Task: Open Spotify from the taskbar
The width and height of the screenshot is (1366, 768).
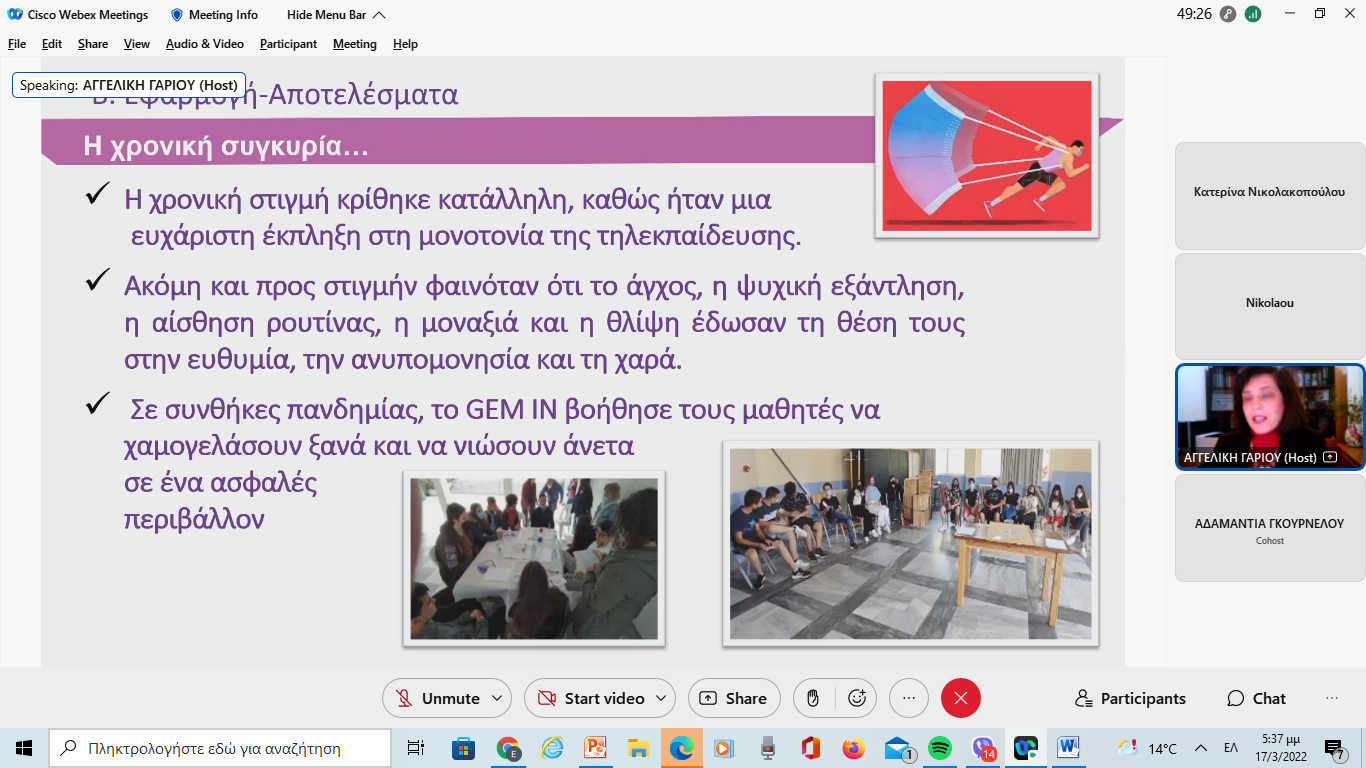Action: point(939,748)
